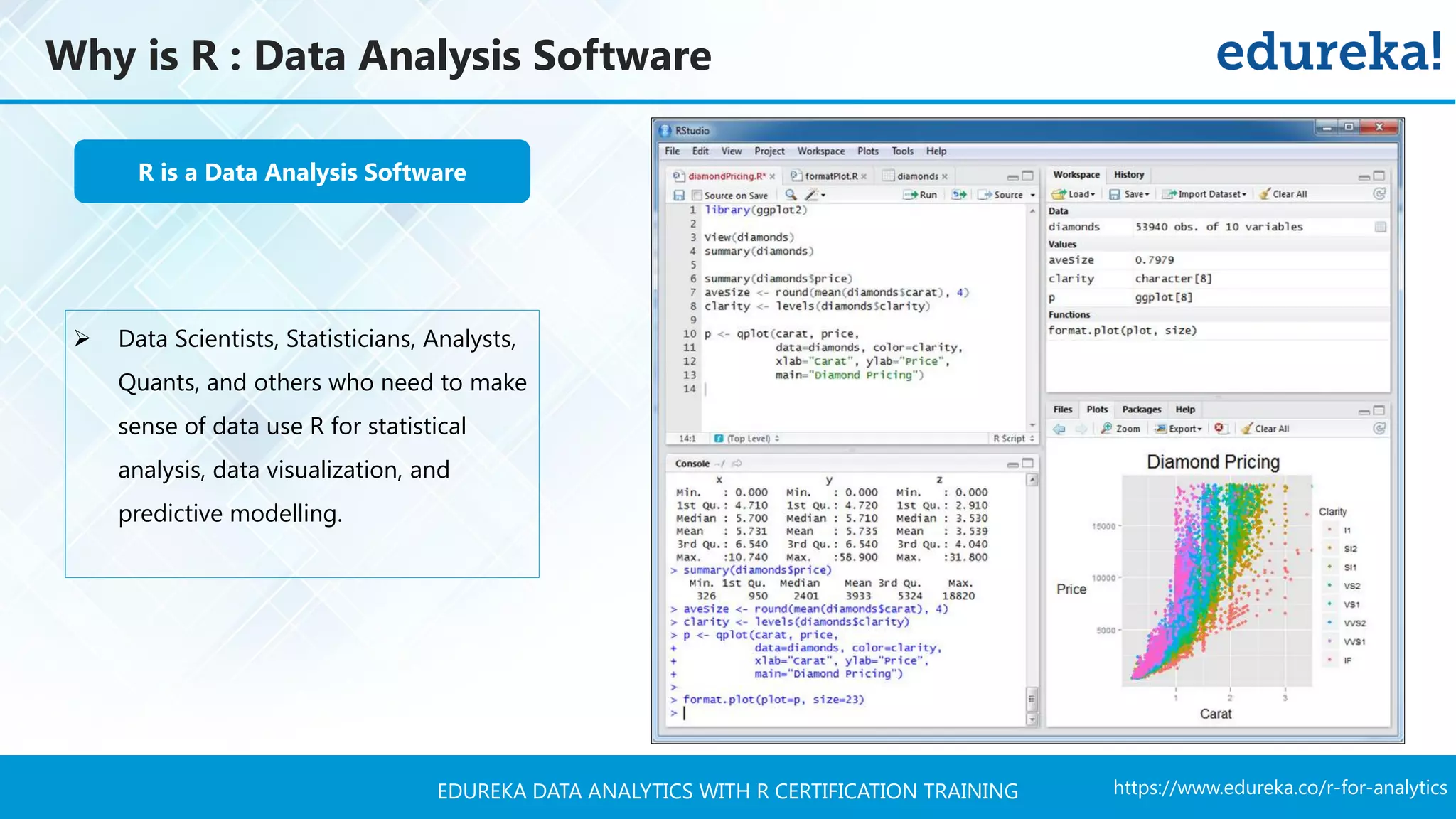Image resolution: width=1456 pixels, height=819 pixels.
Task: Tick the Source on Save checkbox
Action: pos(697,196)
